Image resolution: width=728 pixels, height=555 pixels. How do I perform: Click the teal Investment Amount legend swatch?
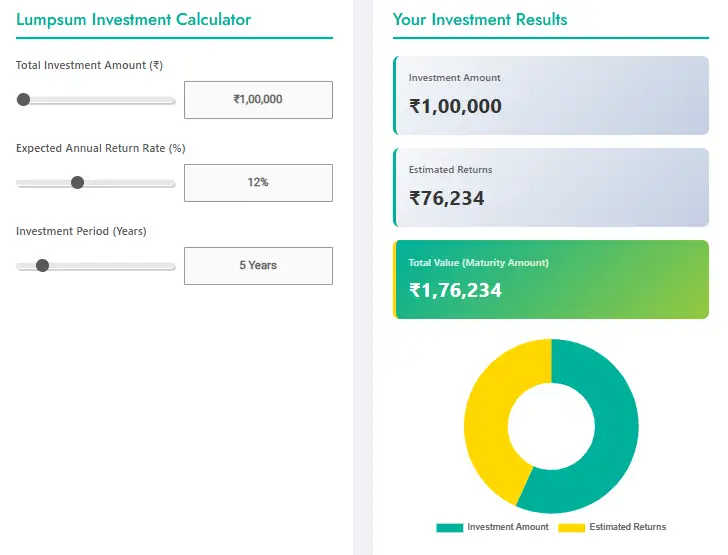tap(449, 527)
